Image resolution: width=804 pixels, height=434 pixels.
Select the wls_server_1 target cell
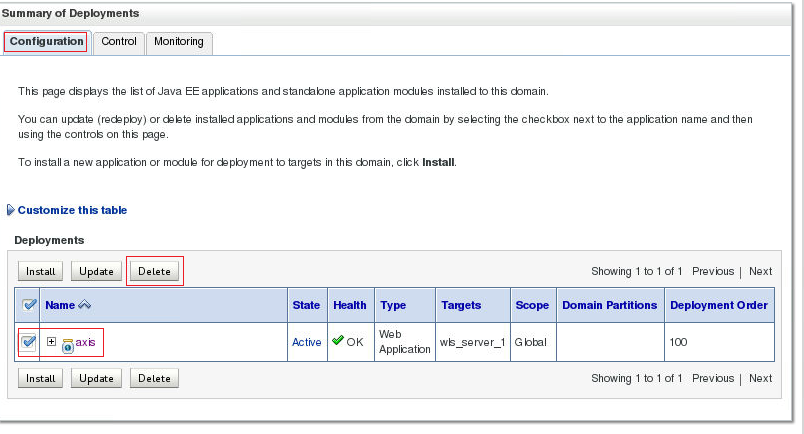(x=472, y=342)
